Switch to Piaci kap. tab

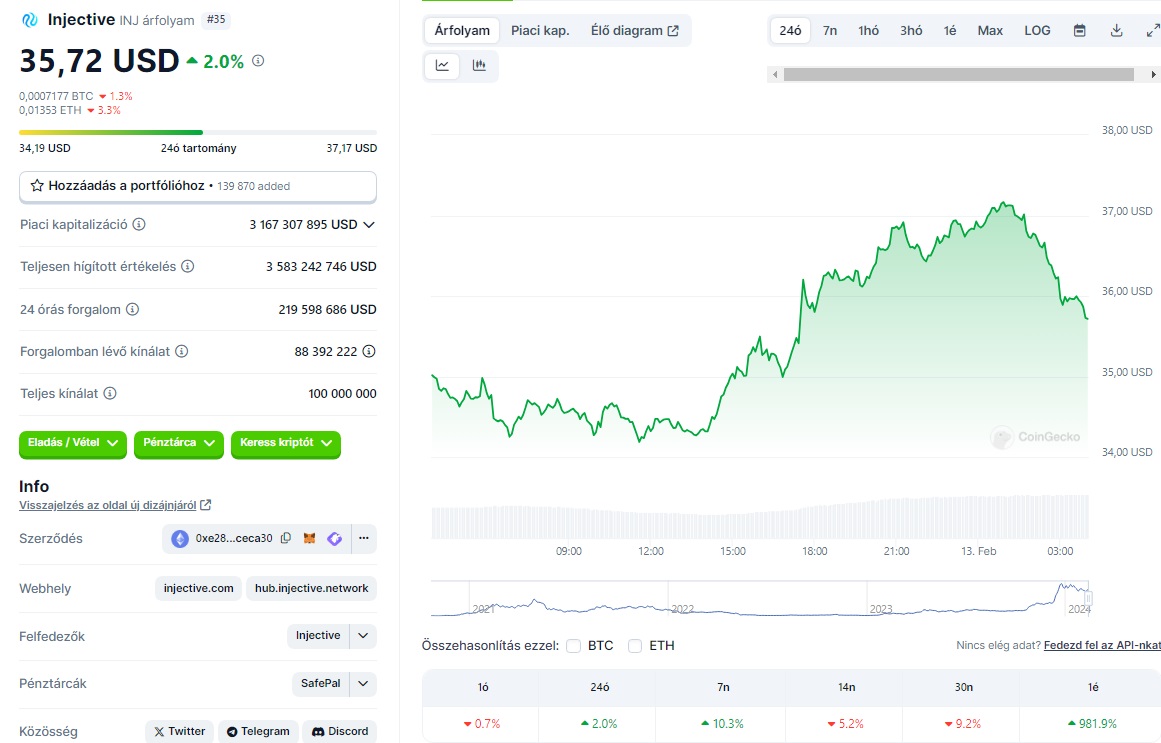coord(540,30)
